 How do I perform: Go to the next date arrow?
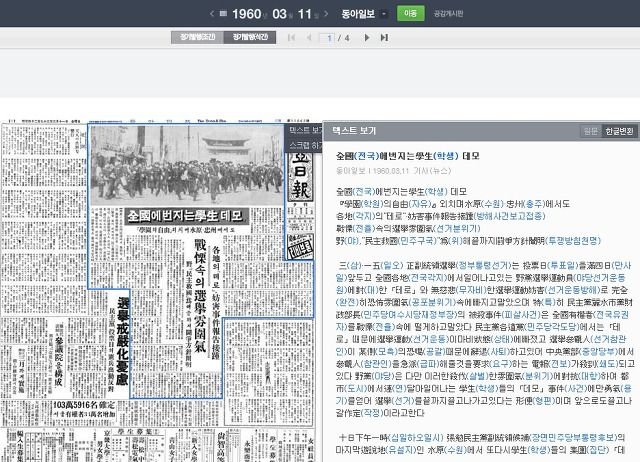coord(326,13)
